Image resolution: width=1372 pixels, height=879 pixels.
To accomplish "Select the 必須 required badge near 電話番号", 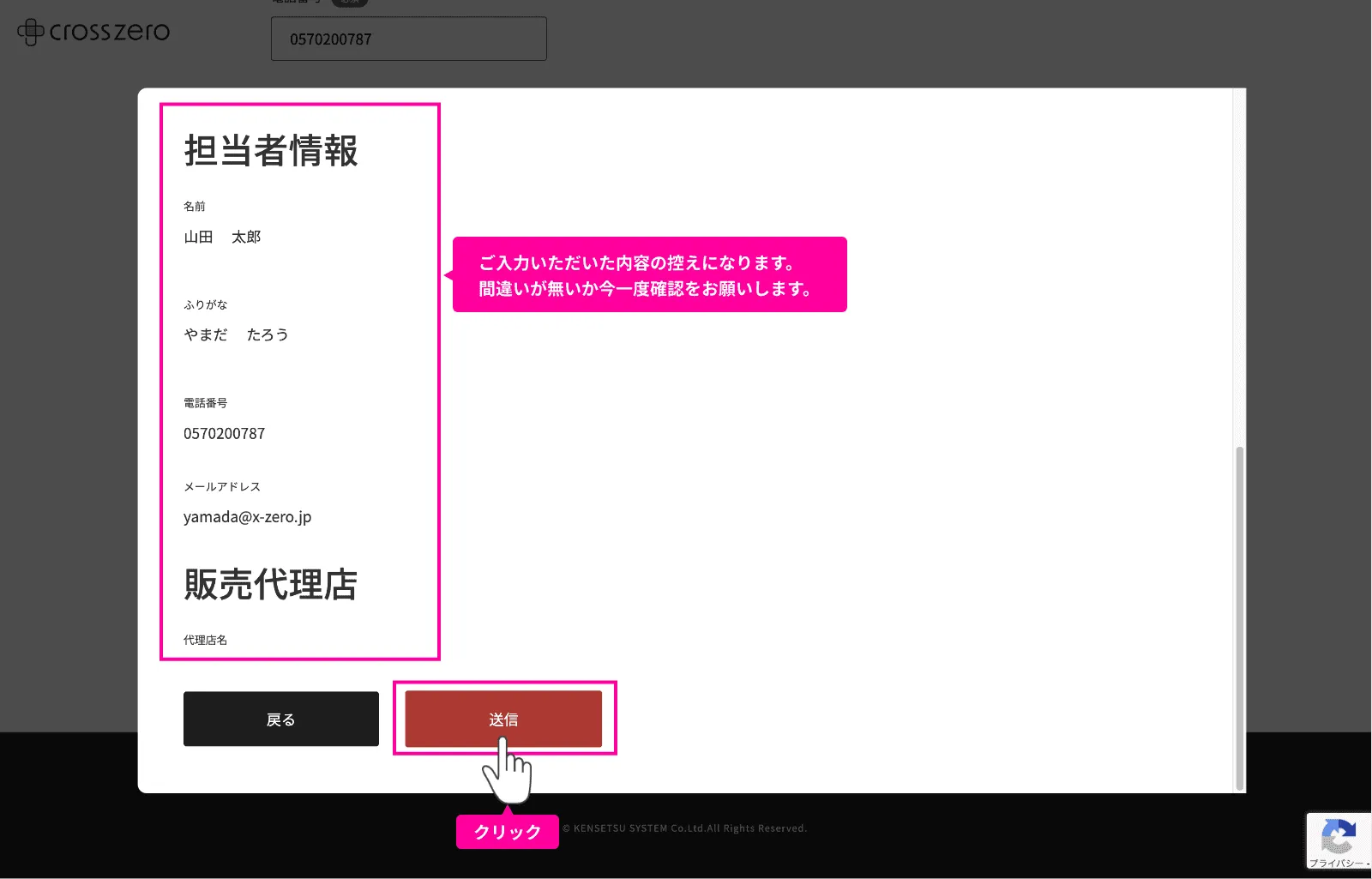I will 349,3.
